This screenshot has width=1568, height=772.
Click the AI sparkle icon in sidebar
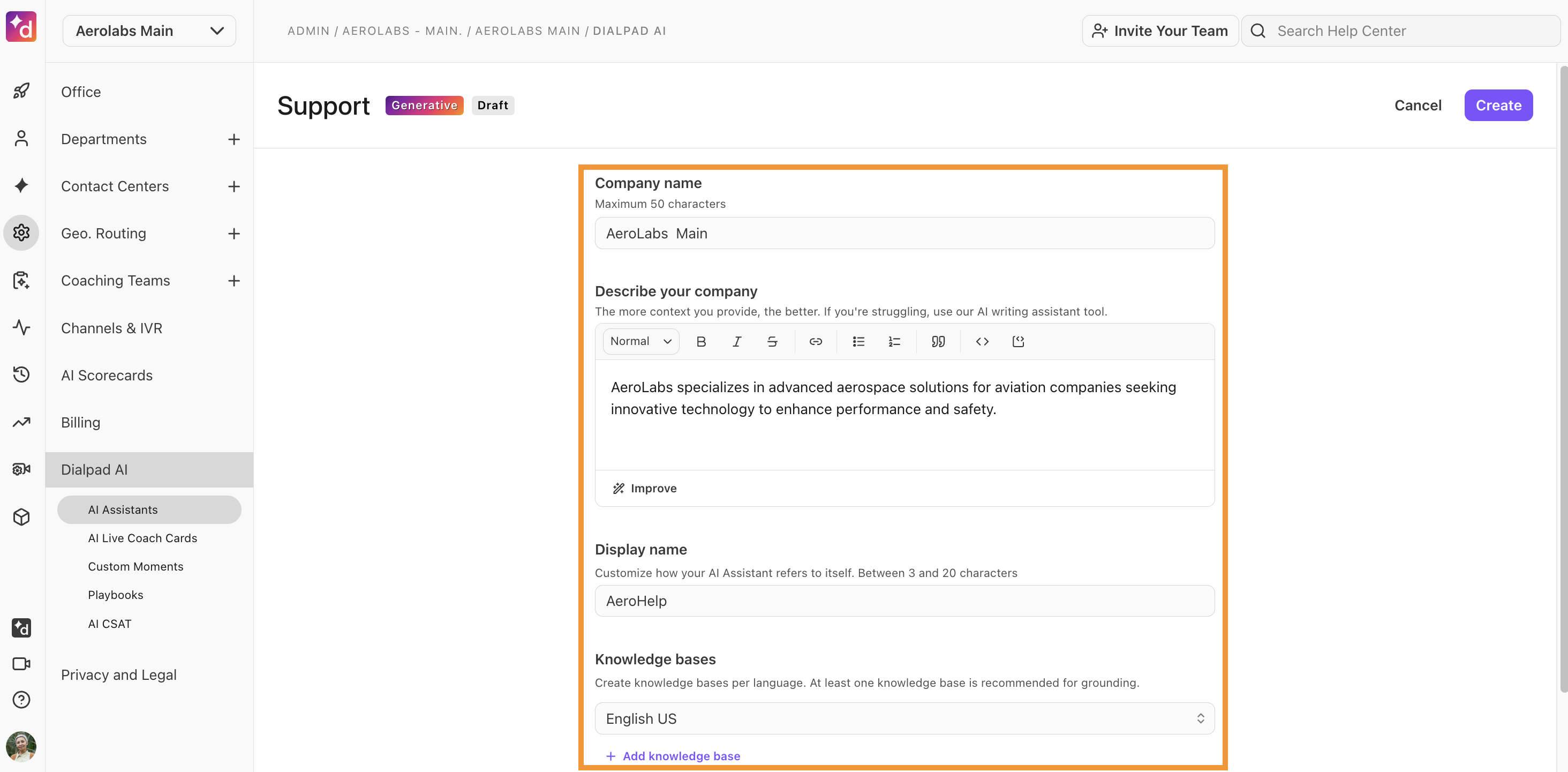pos(21,186)
